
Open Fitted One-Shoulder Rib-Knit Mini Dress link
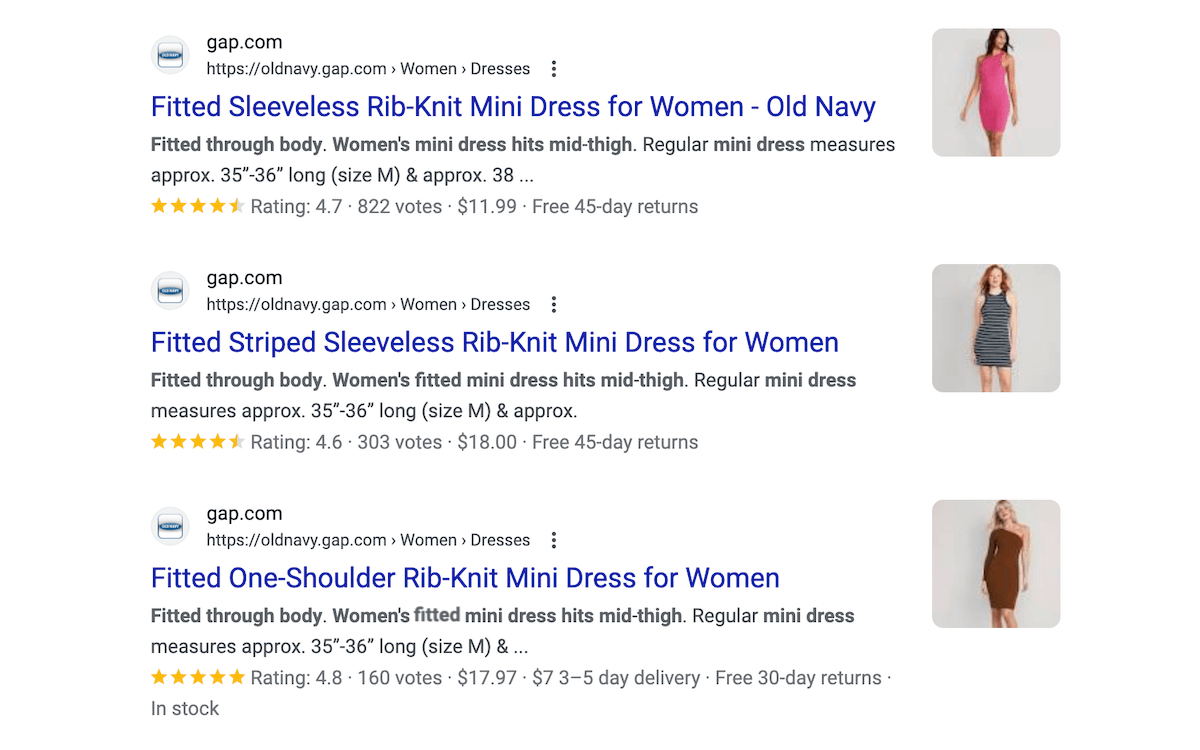click(x=465, y=579)
